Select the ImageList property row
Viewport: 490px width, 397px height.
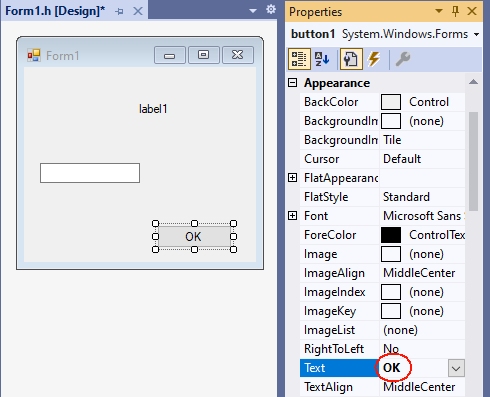(x=382, y=330)
